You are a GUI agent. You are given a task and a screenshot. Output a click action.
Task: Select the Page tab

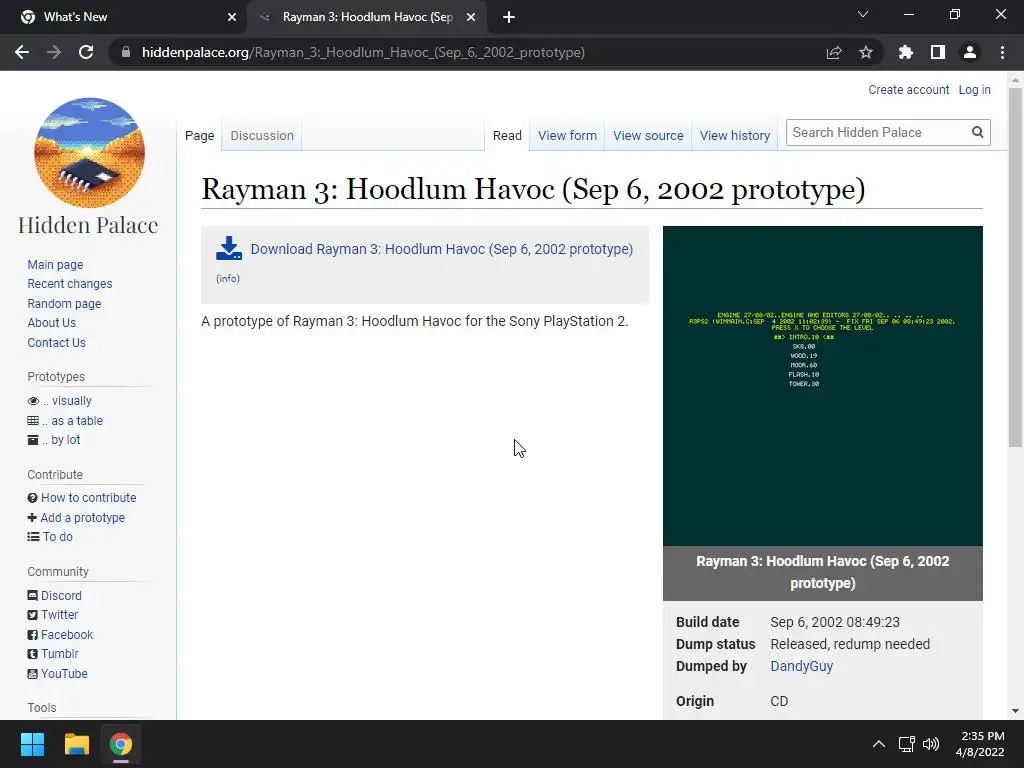click(x=199, y=136)
